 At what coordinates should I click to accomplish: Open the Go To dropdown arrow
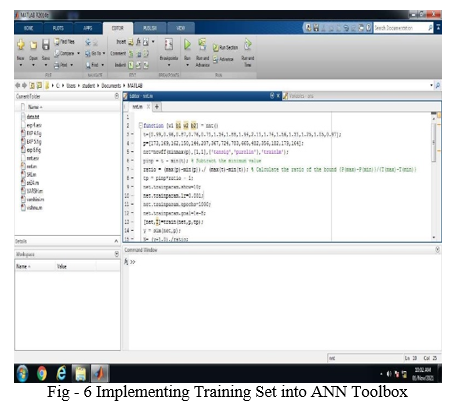pyautogui.click(x=104, y=53)
